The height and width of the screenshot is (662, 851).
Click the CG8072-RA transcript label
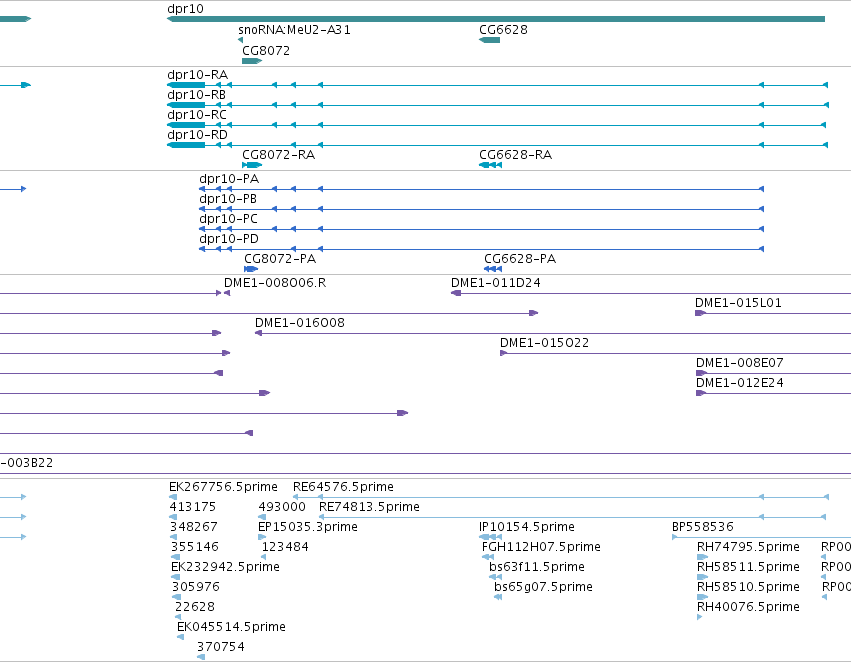(x=278, y=155)
